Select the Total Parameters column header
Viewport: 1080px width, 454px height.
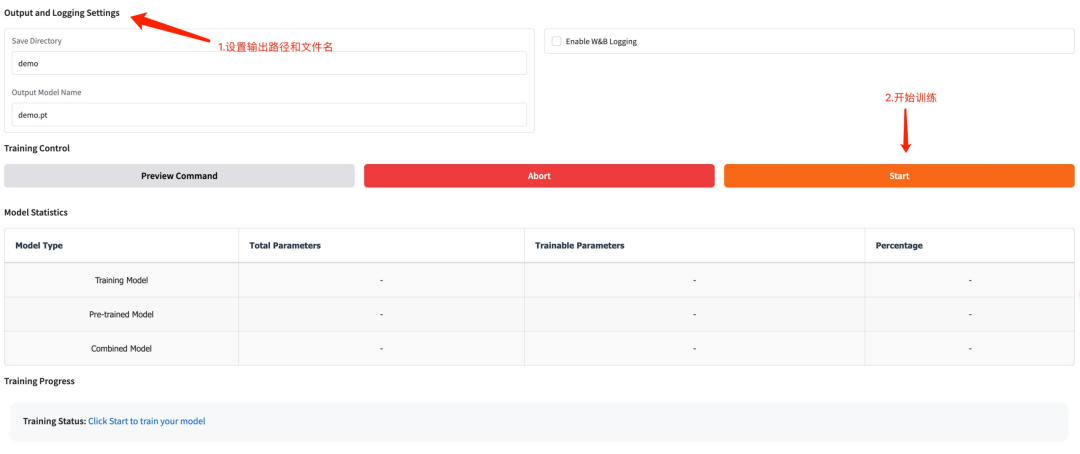pos(285,245)
